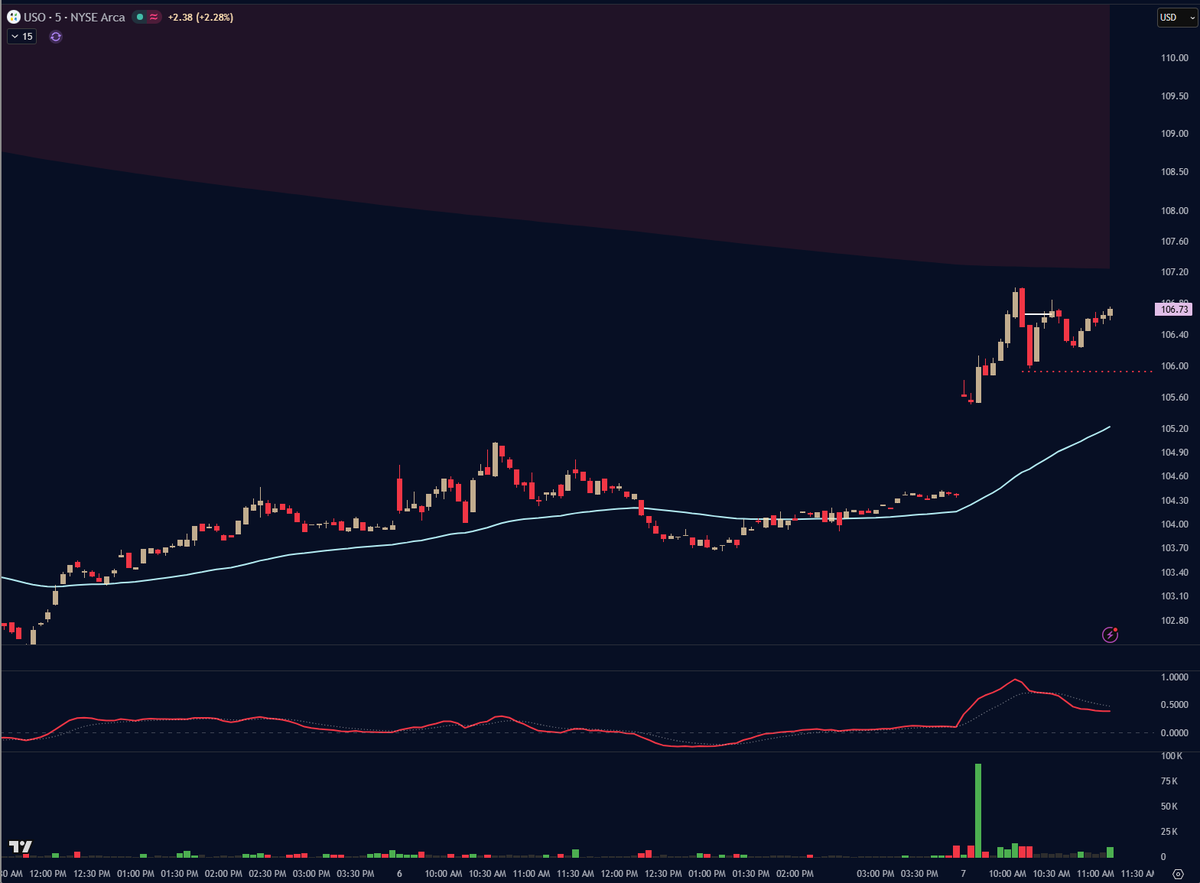Click the 106.00 price axis label
The image size is (1200, 883).
tap(1174, 366)
